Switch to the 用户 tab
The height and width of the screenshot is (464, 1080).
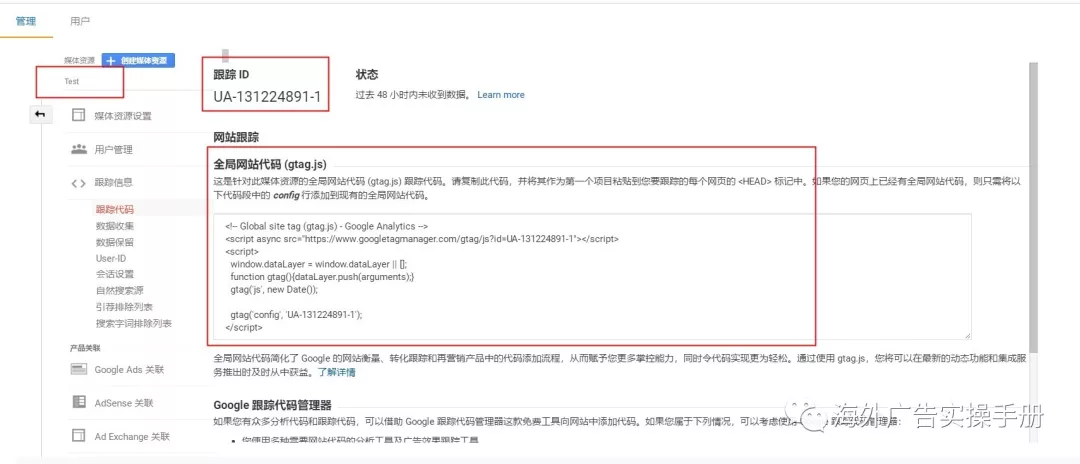80,21
